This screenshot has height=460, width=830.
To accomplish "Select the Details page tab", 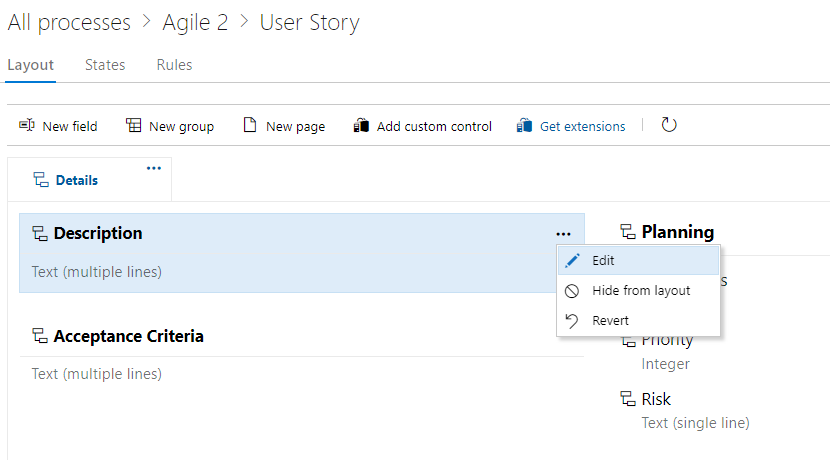I will pyautogui.click(x=76, y=180).
